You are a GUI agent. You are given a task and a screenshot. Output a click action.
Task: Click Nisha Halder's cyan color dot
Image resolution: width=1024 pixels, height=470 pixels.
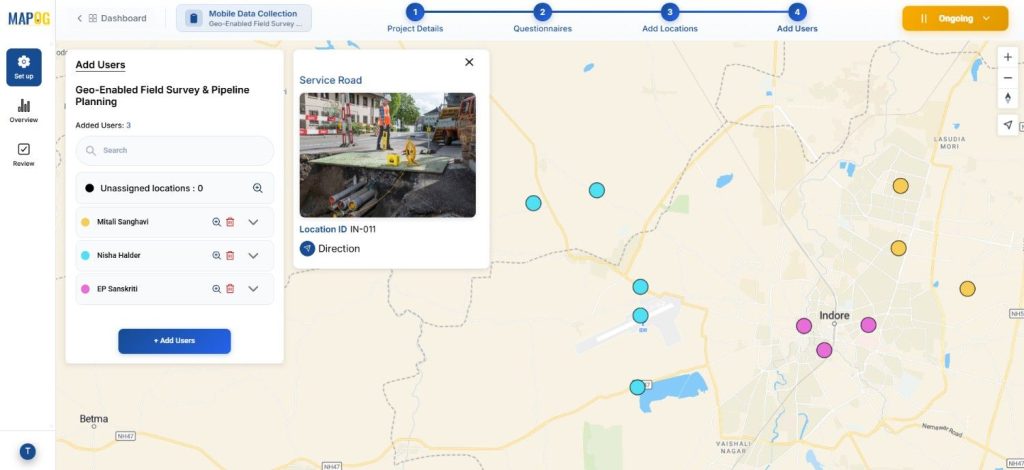[85, 255]
